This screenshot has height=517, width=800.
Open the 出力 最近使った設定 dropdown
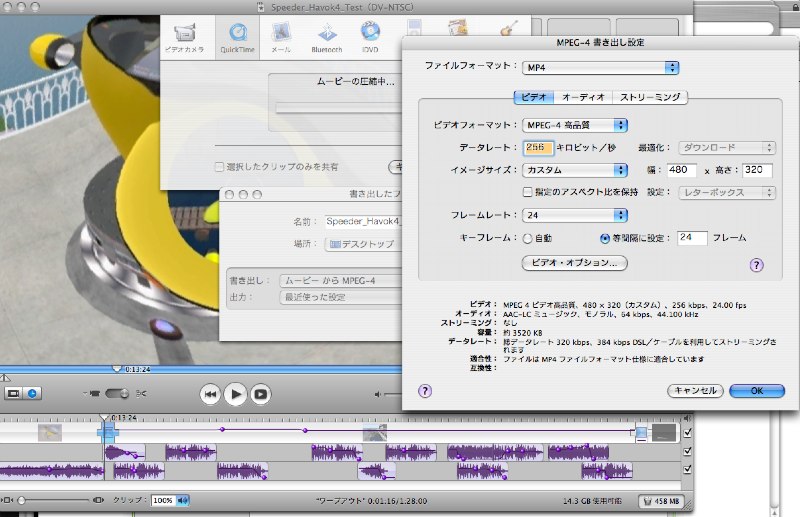pyautogui.click(x=341, y=297)
